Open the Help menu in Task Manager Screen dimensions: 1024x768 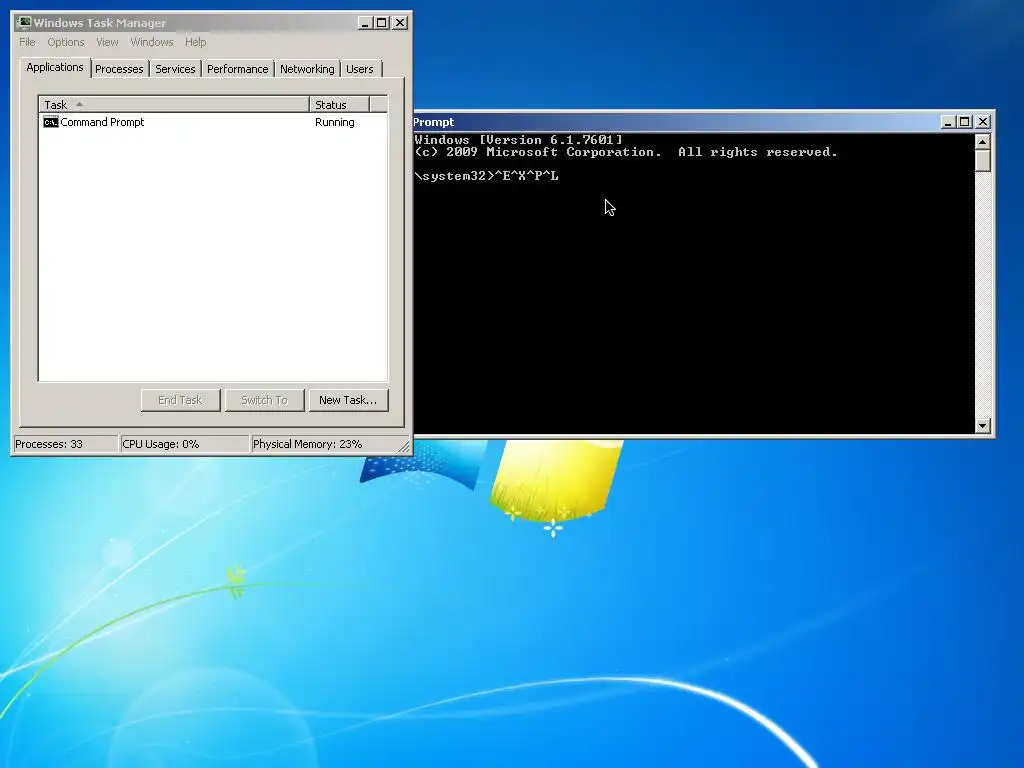[x=195, y=42]
